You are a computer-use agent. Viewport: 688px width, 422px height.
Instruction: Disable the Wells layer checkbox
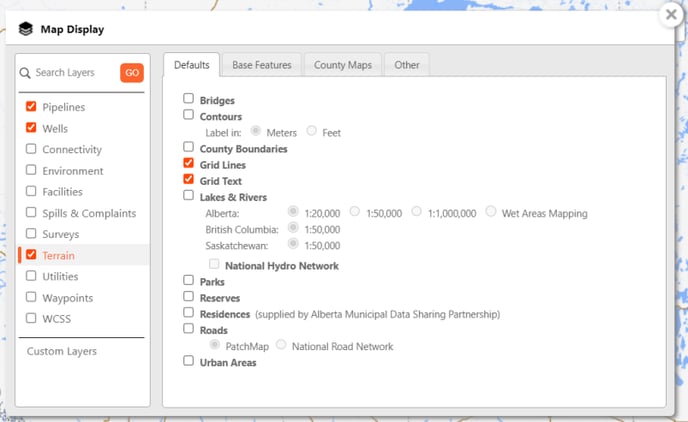[x=32, y=128]
